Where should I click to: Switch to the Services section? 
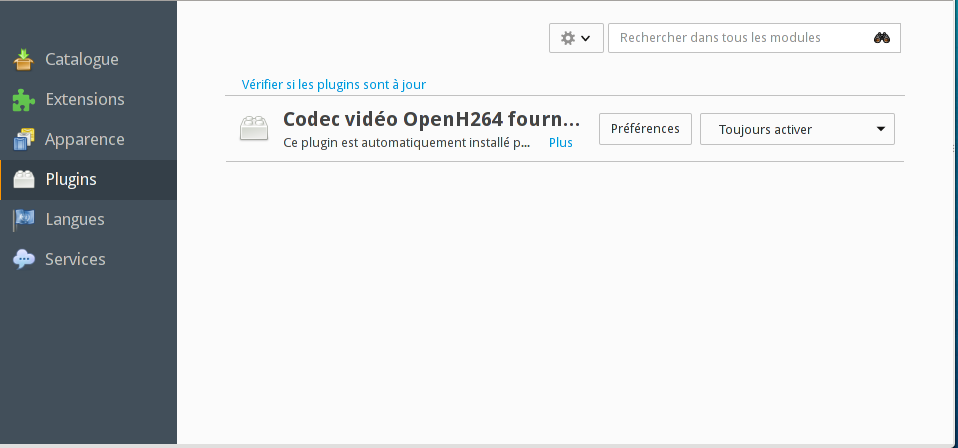[89, 259]
